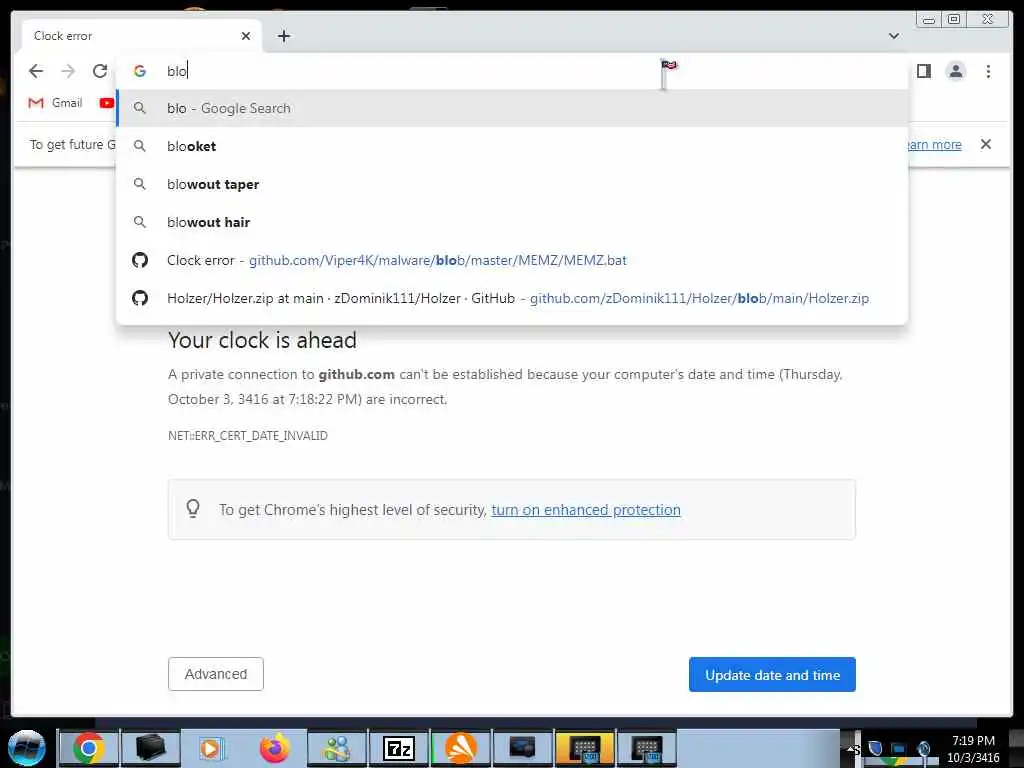Viewport: 1024px width, 768px height.
Task: Click 'Update date and time' button
Action: pyautogui.click(x=772, y=675)
